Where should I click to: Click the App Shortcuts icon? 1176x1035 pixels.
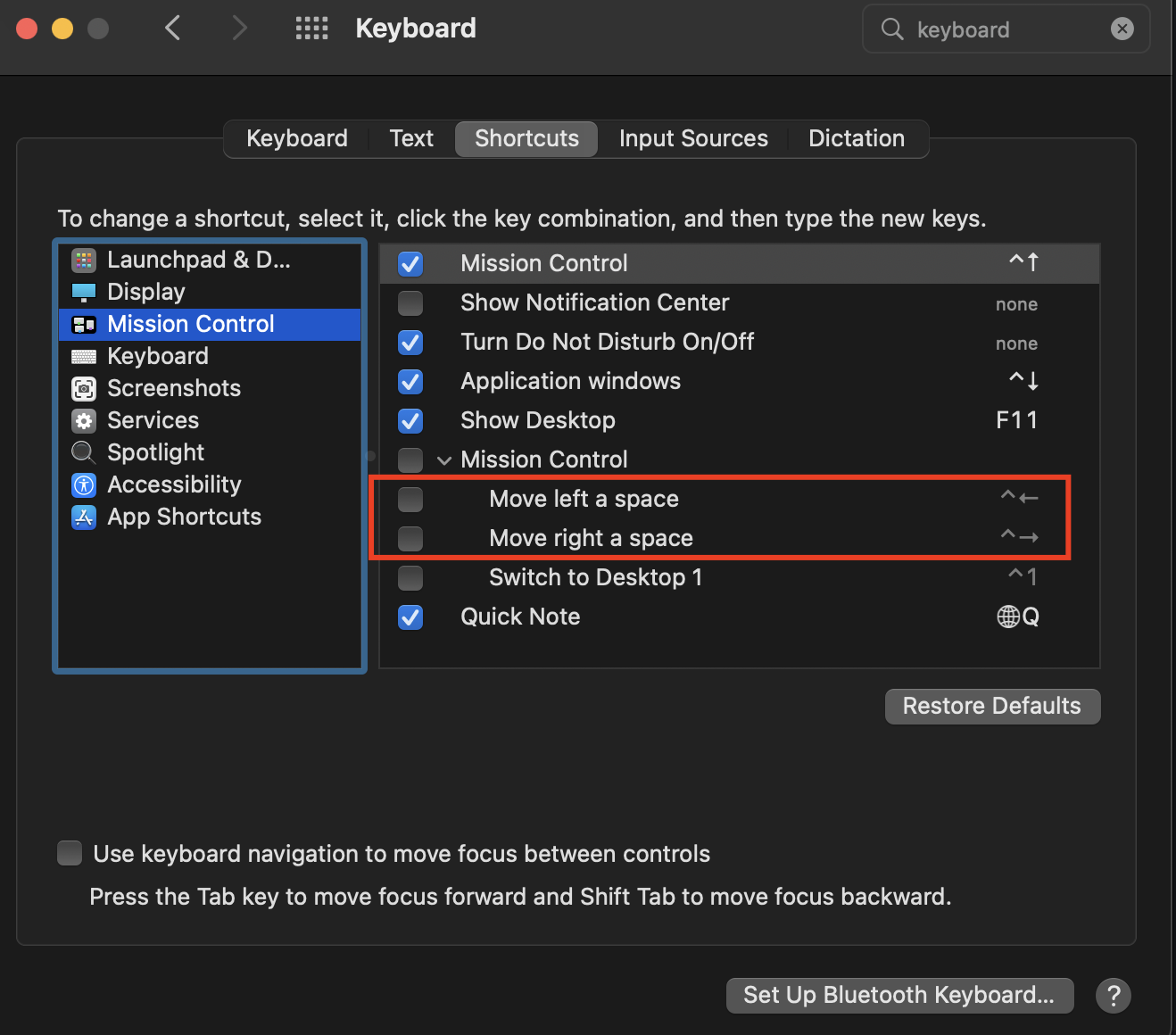[x=84, y=517]
